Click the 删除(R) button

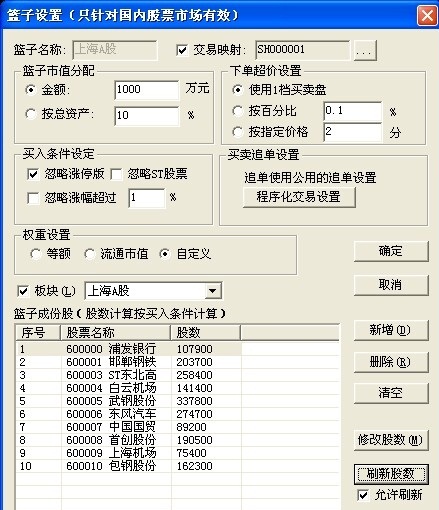point(391,362)
